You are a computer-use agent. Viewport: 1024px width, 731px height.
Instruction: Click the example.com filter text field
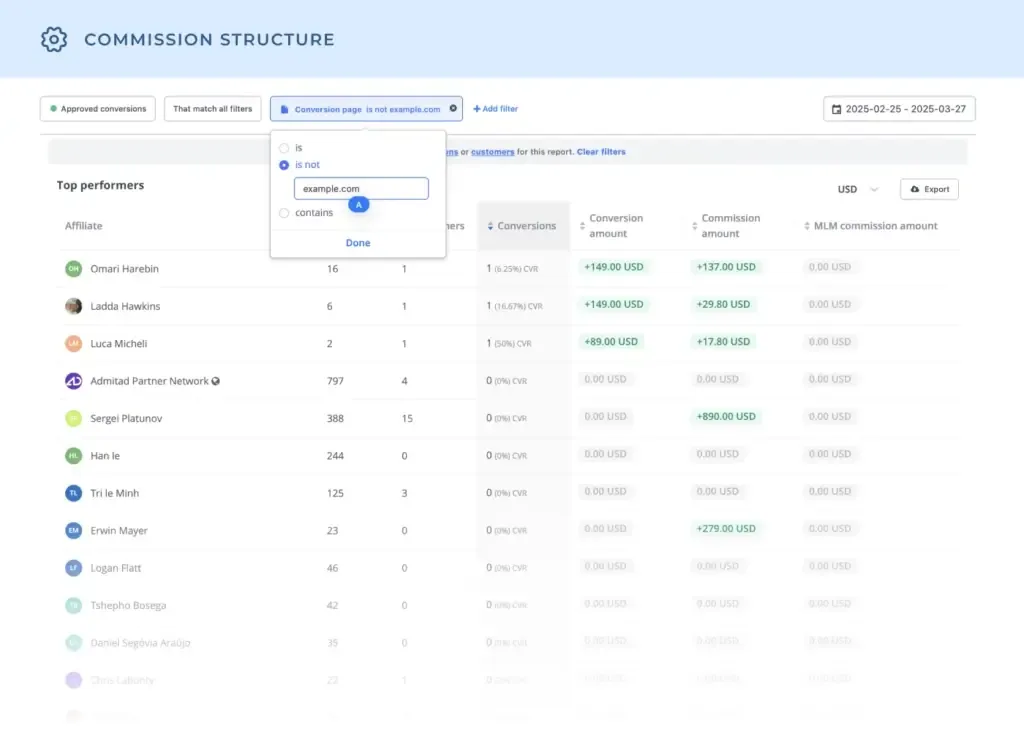361,188
